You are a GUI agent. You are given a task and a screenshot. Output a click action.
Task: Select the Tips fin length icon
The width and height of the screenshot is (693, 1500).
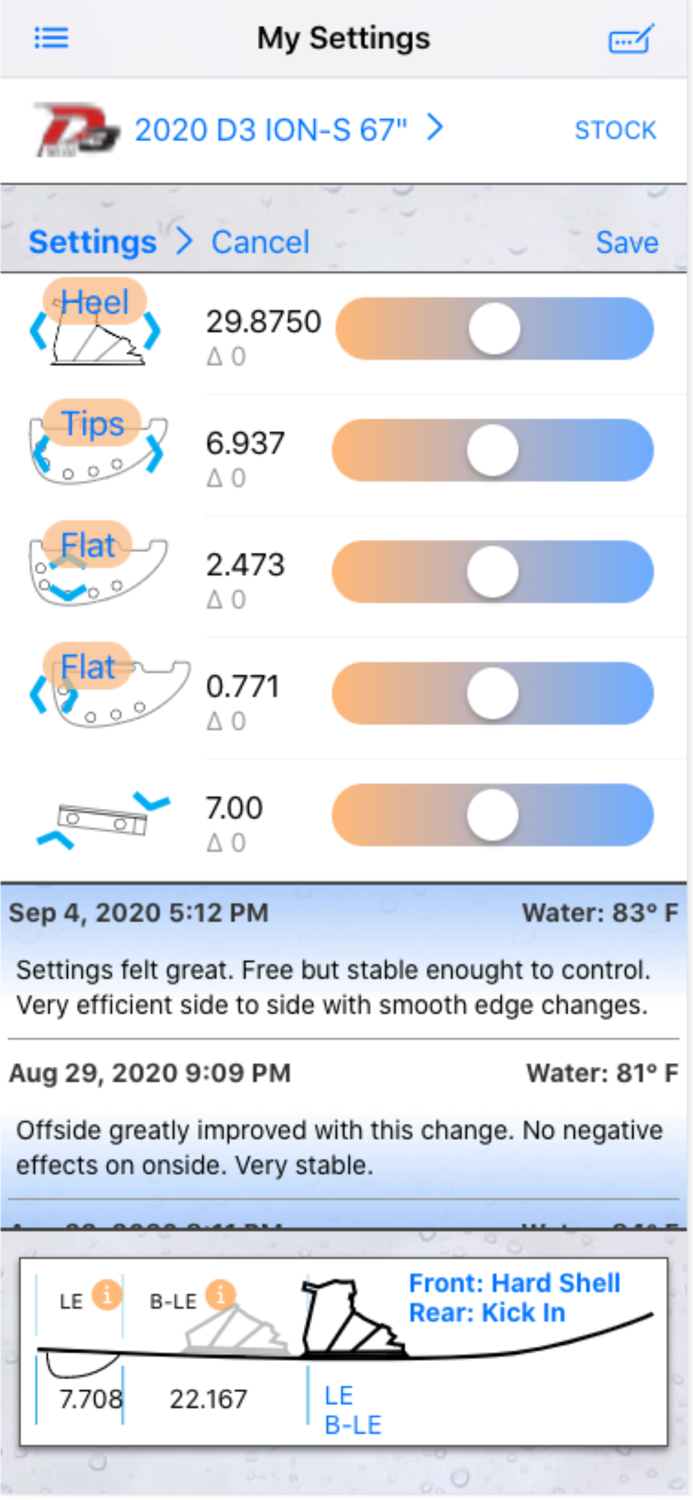point(96,446)
